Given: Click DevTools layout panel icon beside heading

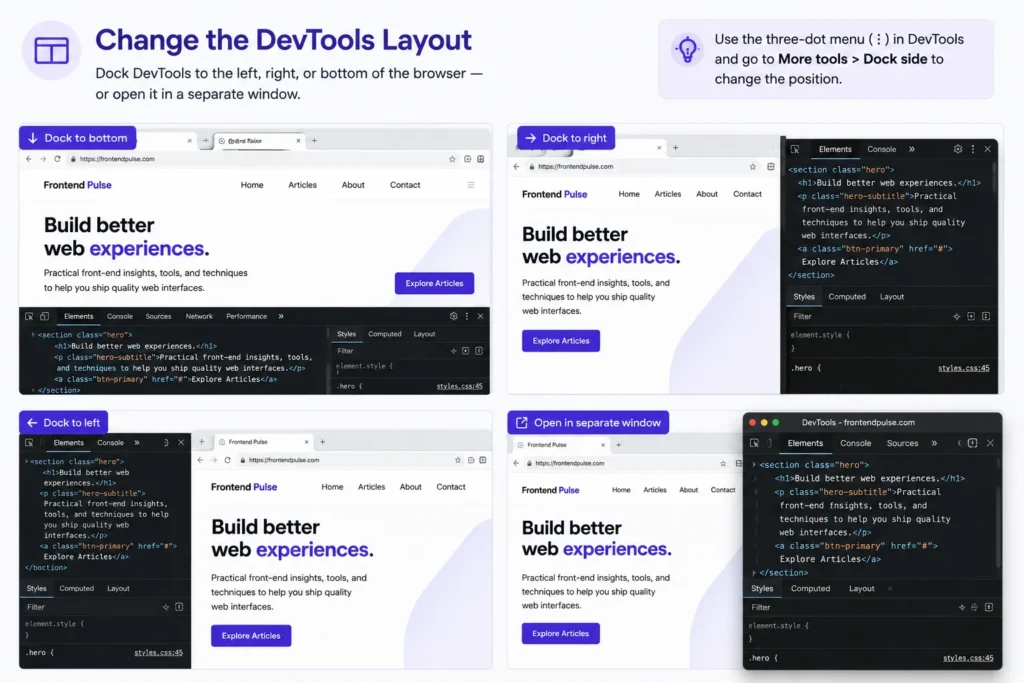Looking at the screenshot, I should tap(52, 50).
